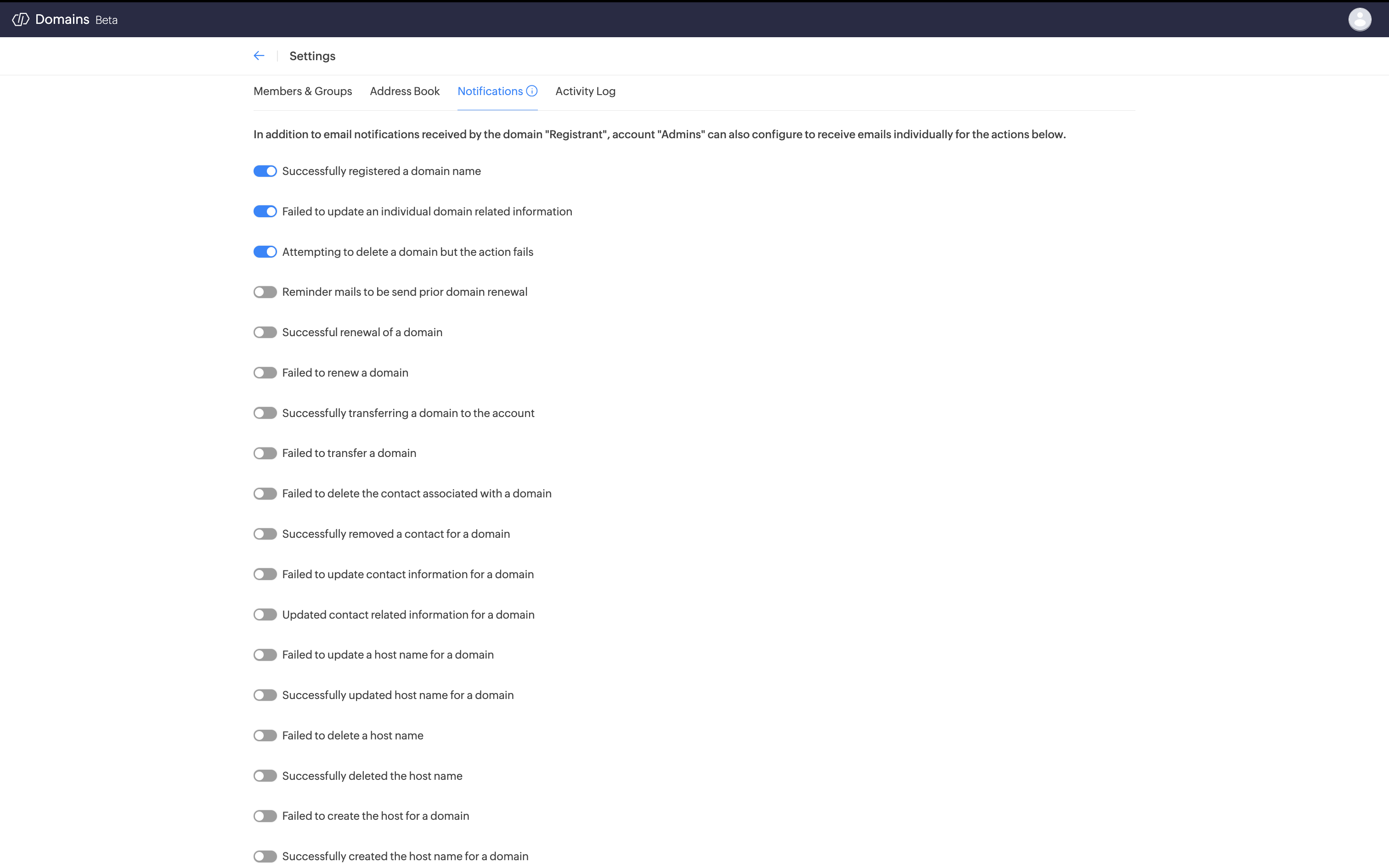Click the 'Failed to delete a host name' label
This screenshot has height=868, width=1389.
point(352,735)
